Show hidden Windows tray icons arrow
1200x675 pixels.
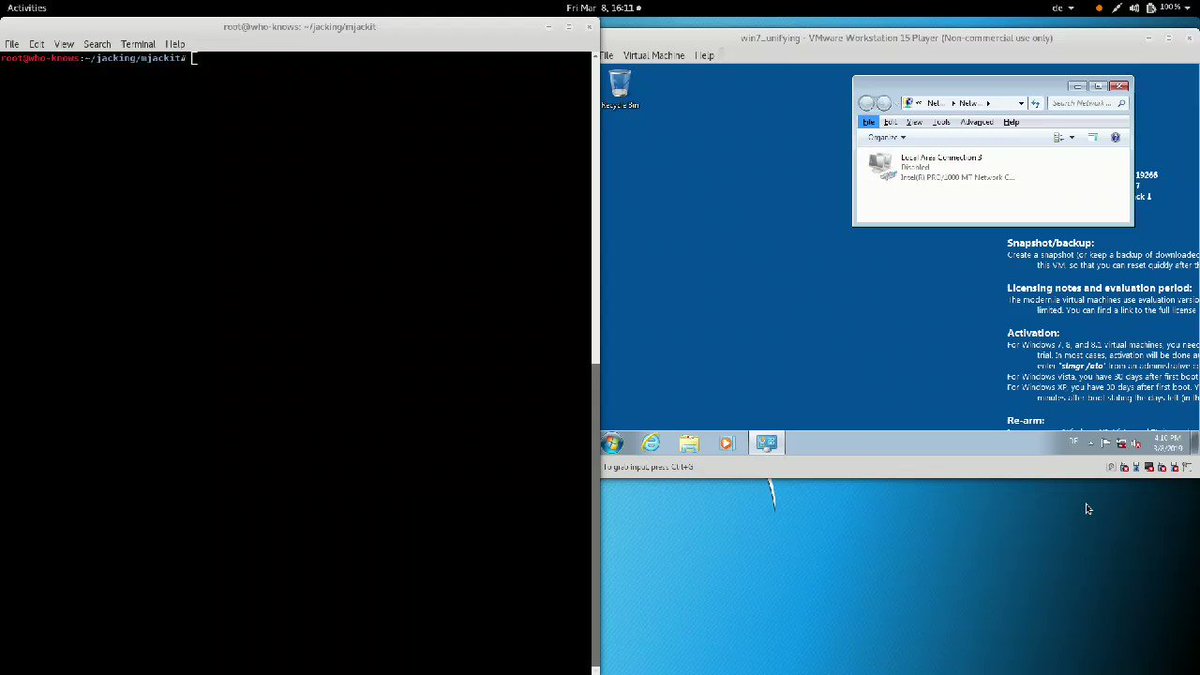coord(1090,443)
